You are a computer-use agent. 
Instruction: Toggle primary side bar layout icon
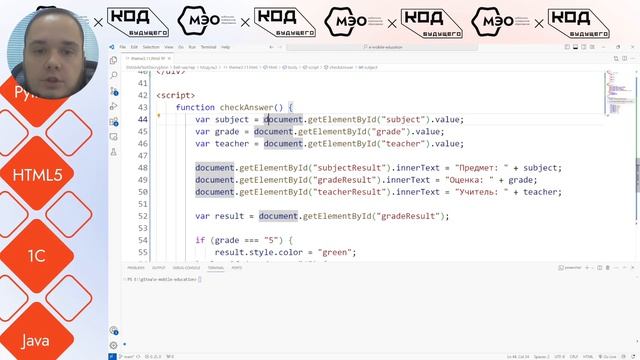567,47
